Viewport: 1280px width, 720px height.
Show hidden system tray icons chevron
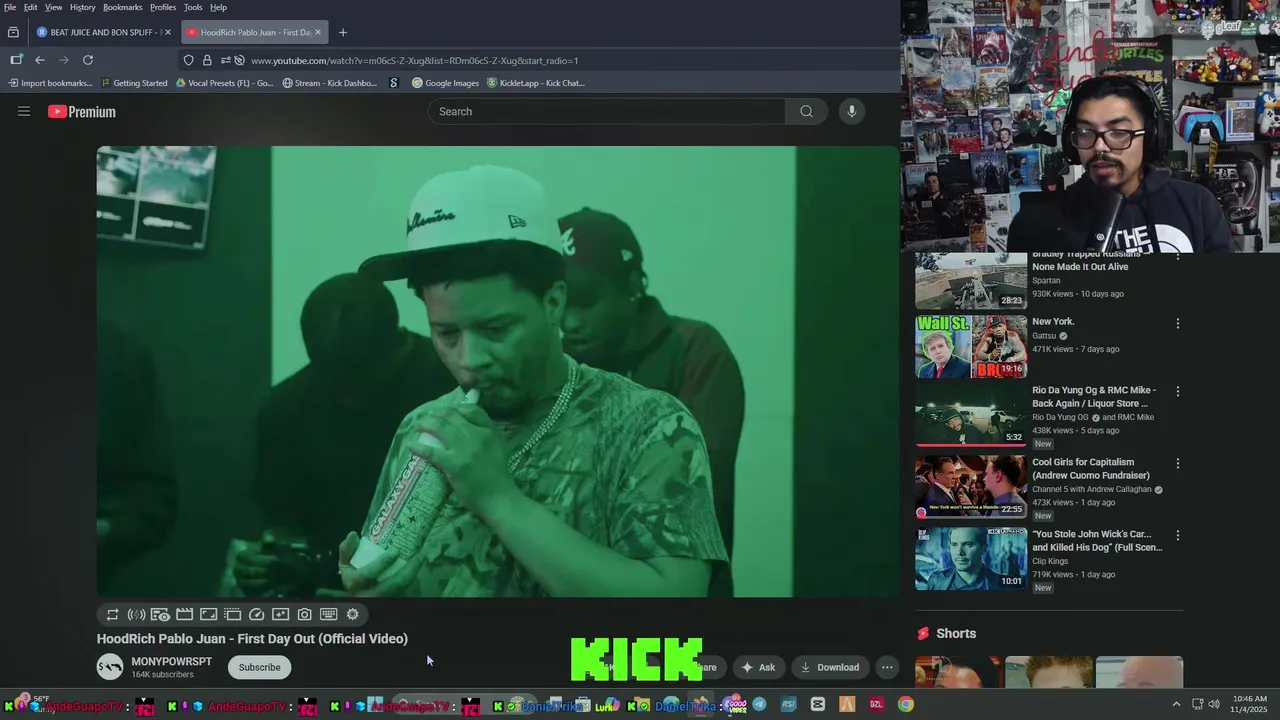1176,704
